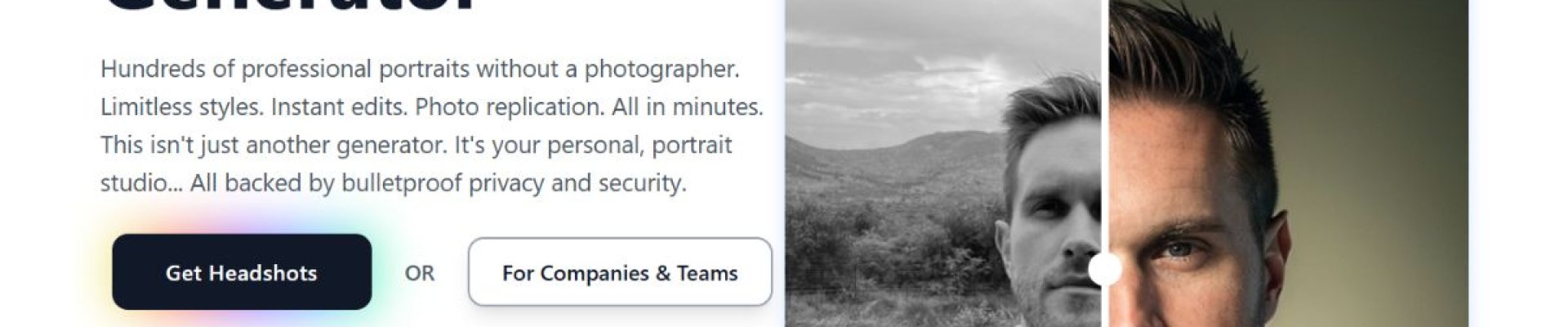Grab the white circular before/after slider handle
The image size is (1568, 327).
pos(1105,269)
